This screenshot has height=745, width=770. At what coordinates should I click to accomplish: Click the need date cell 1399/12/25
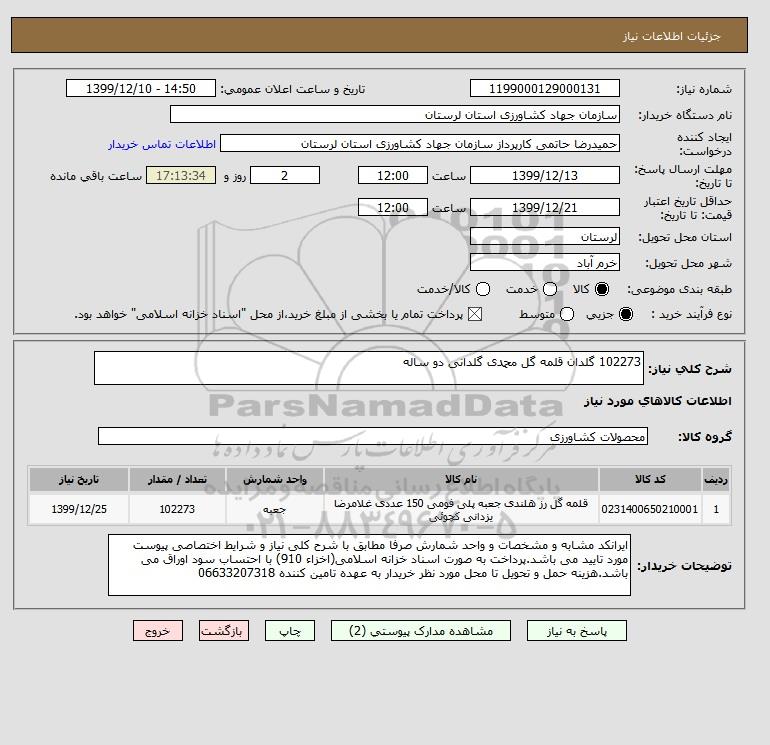point(79,509)
